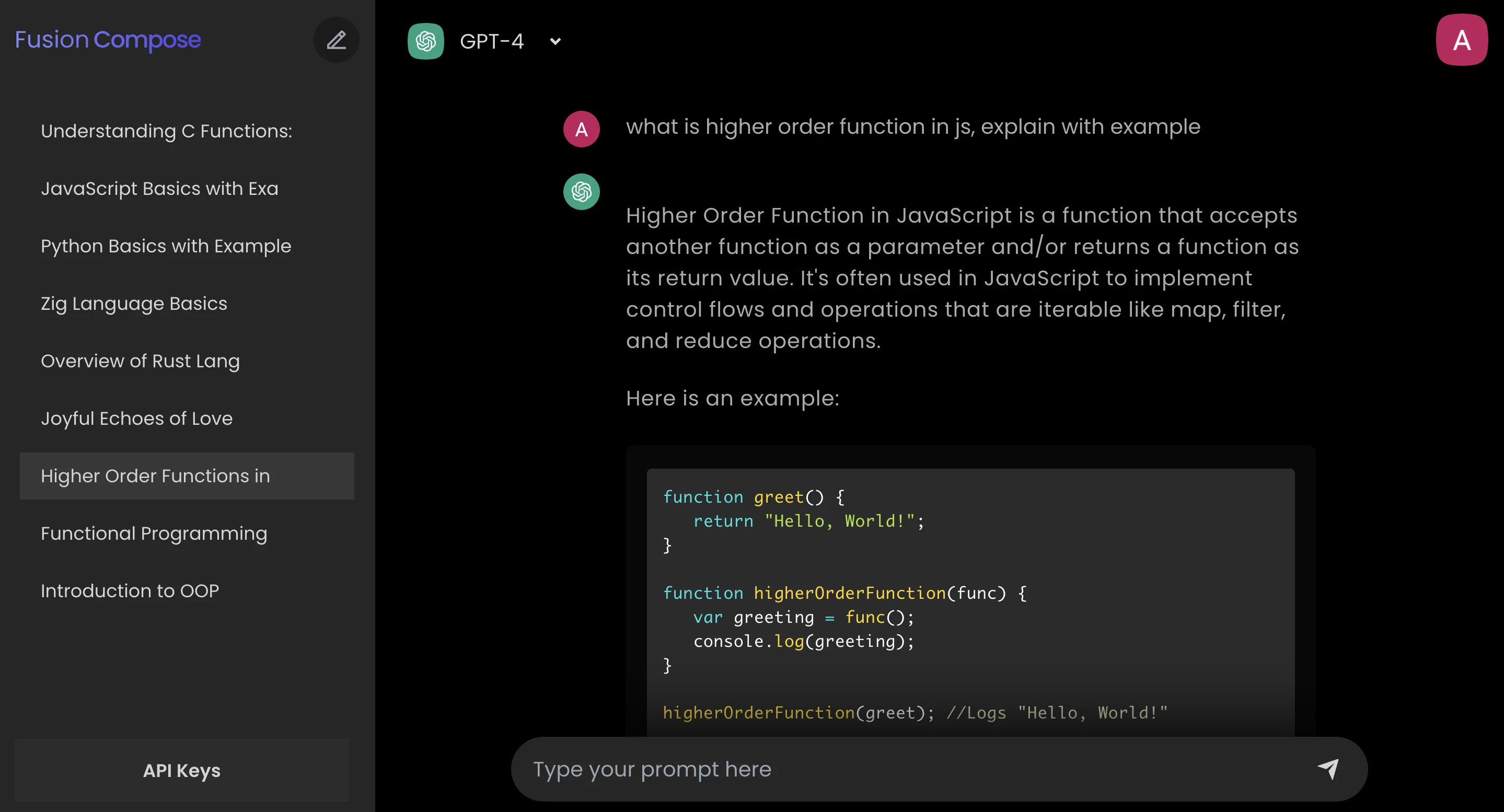This screenshot has height=812, width=1504.
Task: Select Higher Order Functions in chat
Action: [x=155, y=477]
